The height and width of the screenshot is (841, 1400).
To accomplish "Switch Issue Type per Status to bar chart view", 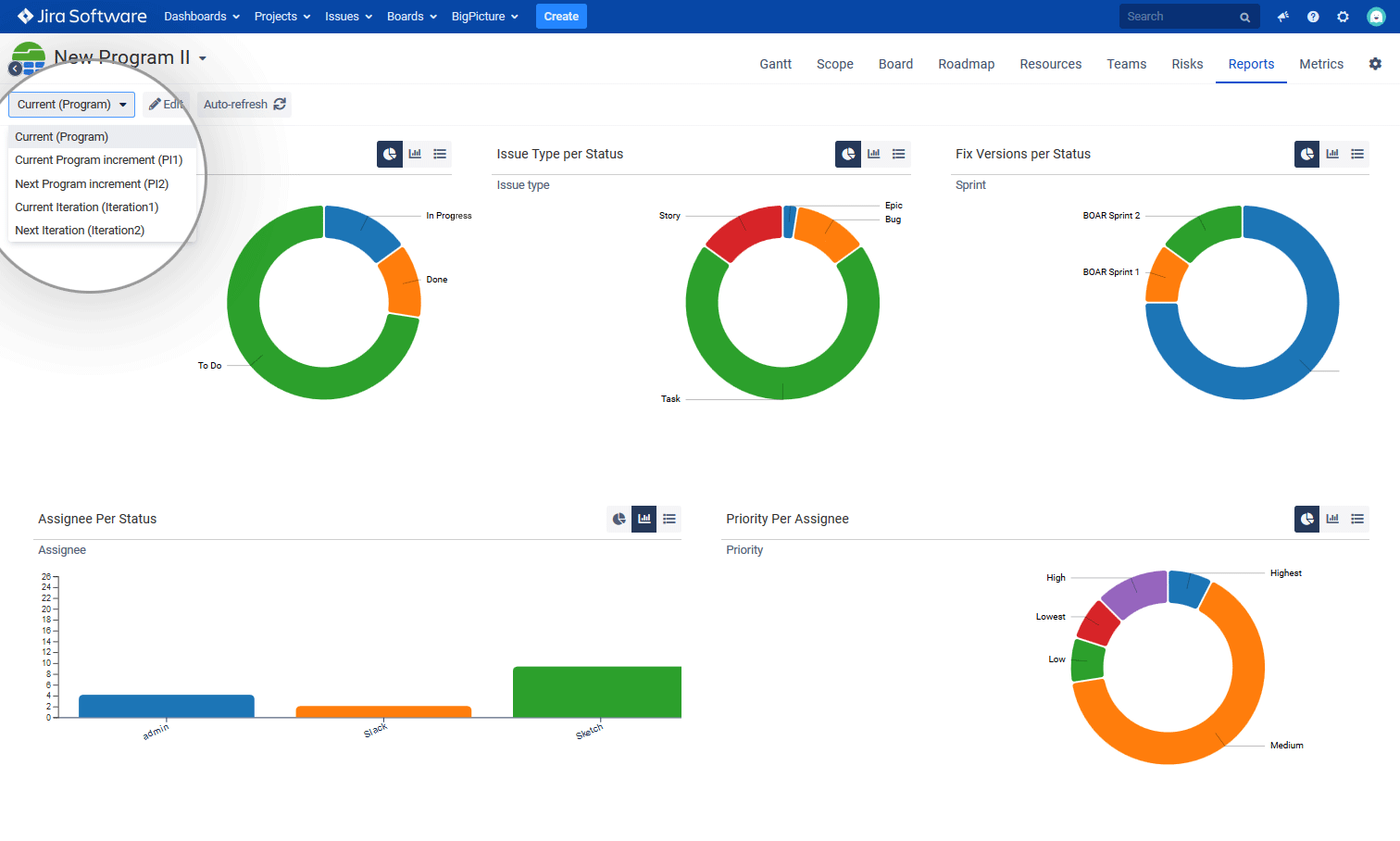I will pyautogui.click(x=873, y=154).
